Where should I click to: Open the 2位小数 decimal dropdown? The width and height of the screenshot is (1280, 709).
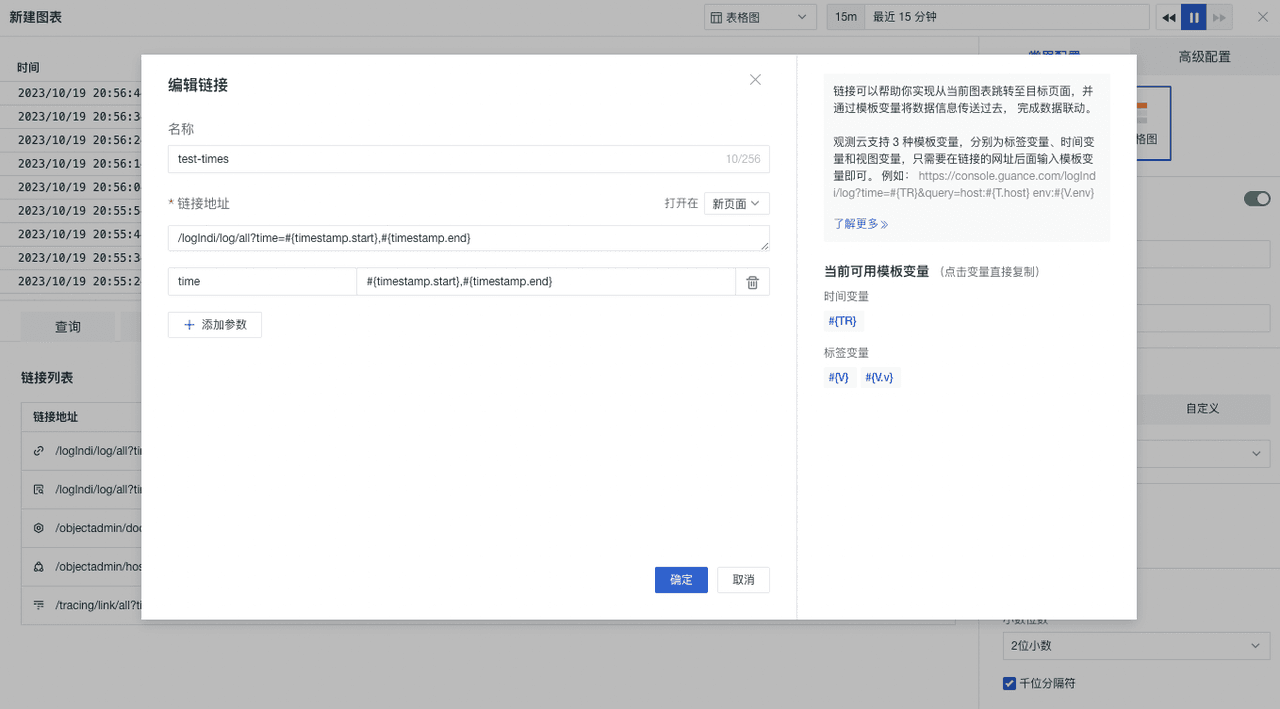[x=1136, y=646]
